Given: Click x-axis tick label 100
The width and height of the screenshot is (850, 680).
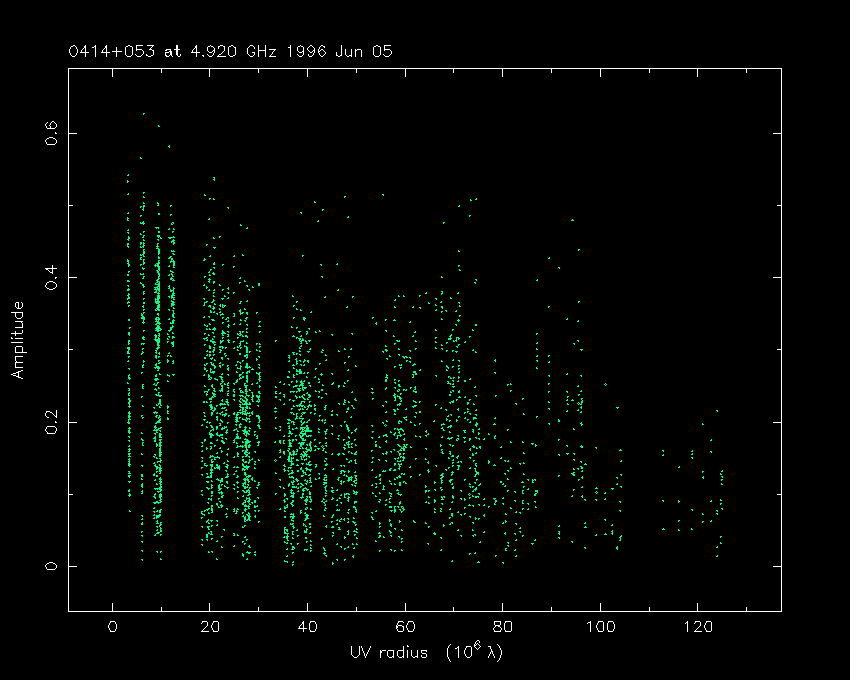Looking at the screenshot, I should (x=600, y=628).
